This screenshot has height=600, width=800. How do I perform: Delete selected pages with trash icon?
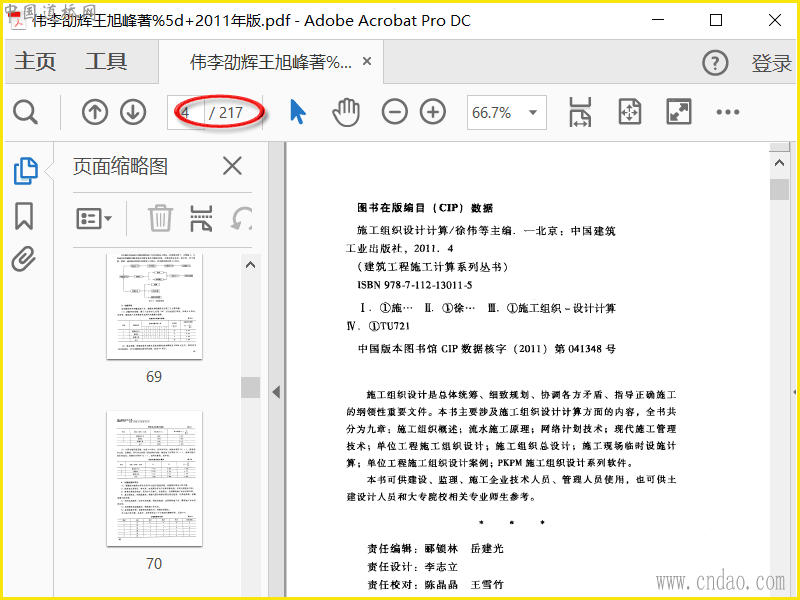[160, 218]
